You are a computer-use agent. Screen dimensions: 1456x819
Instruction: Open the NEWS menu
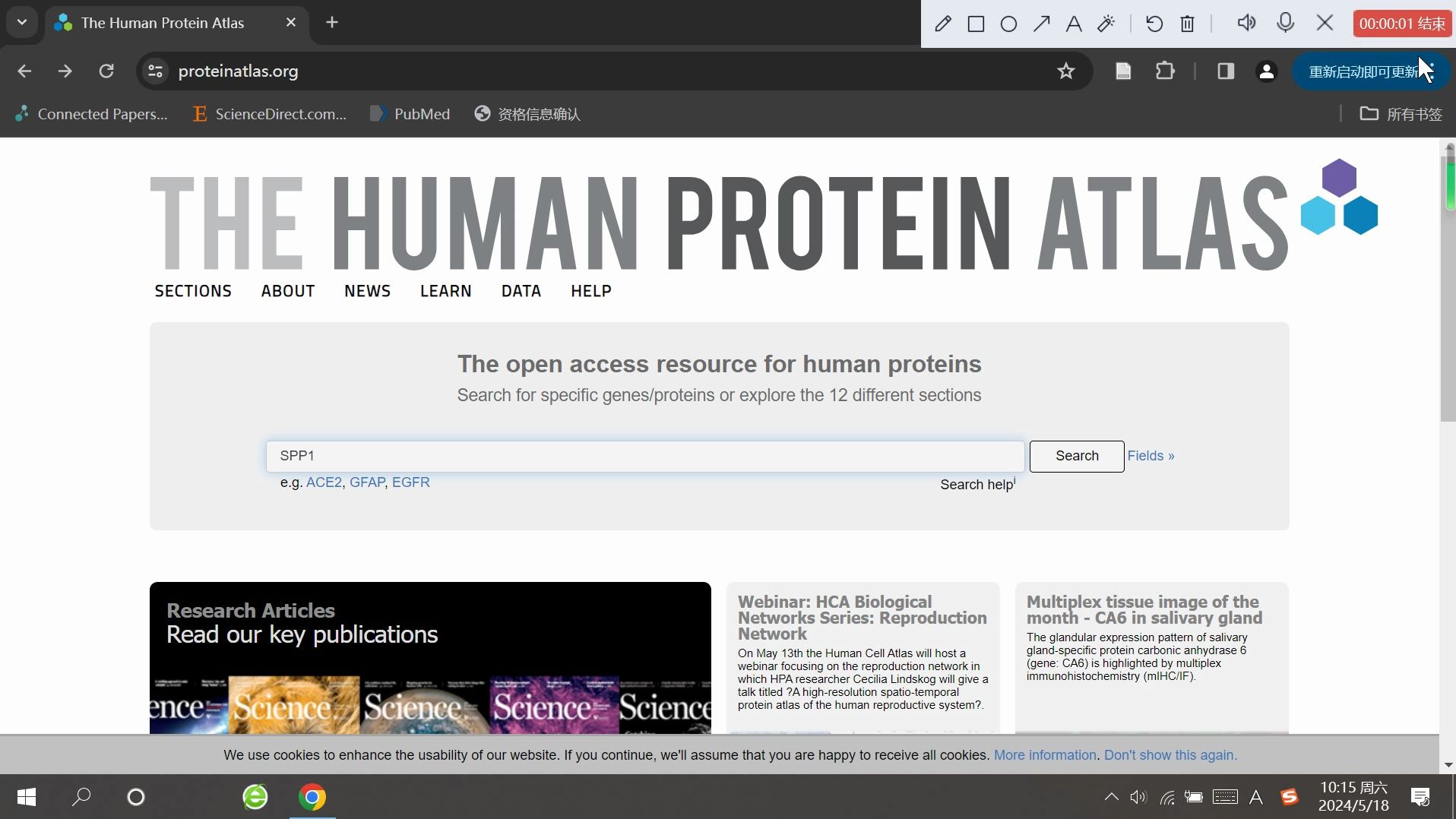coord(367,291)
